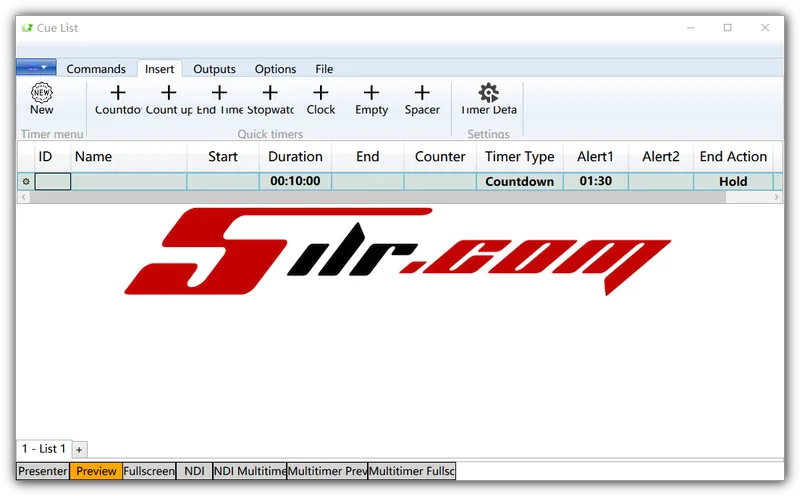Click the Alert2 column header
Image resolution: width=800 pixels, height=496 pixels.
pyautogui.click(x=661, y=157)
